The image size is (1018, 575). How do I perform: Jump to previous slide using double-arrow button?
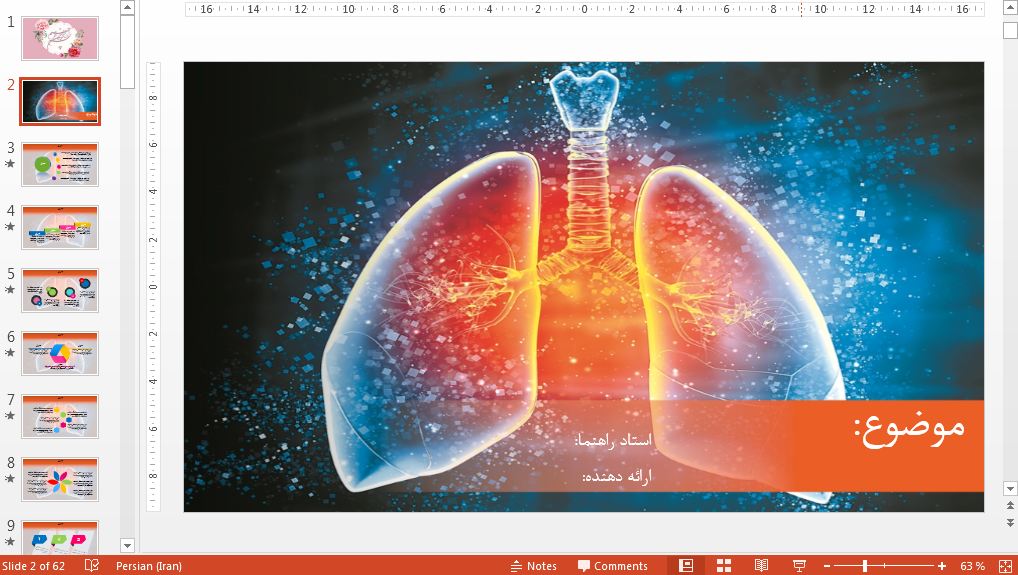1010,506
